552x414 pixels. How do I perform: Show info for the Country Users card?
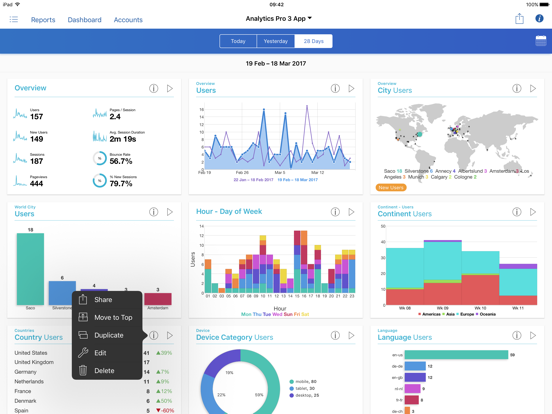(154, 335)
